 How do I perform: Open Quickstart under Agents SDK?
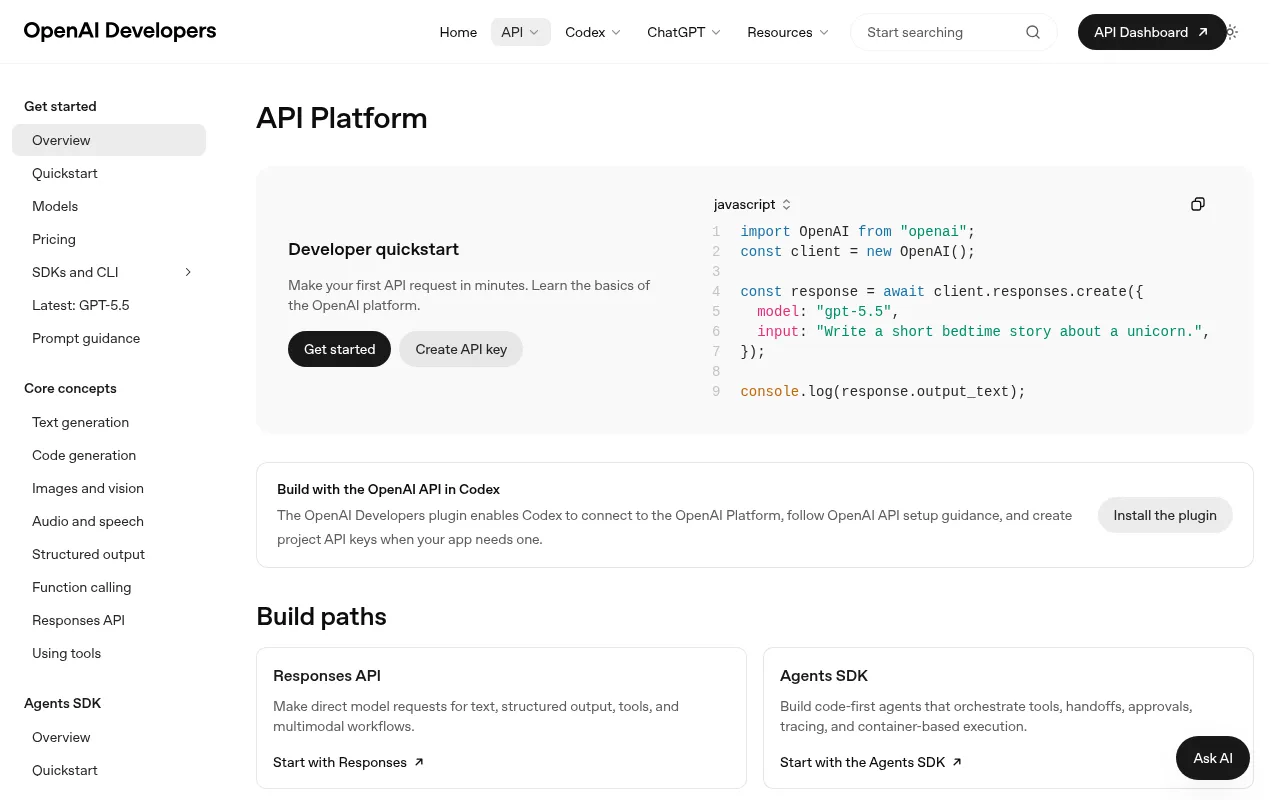[109, 770]
